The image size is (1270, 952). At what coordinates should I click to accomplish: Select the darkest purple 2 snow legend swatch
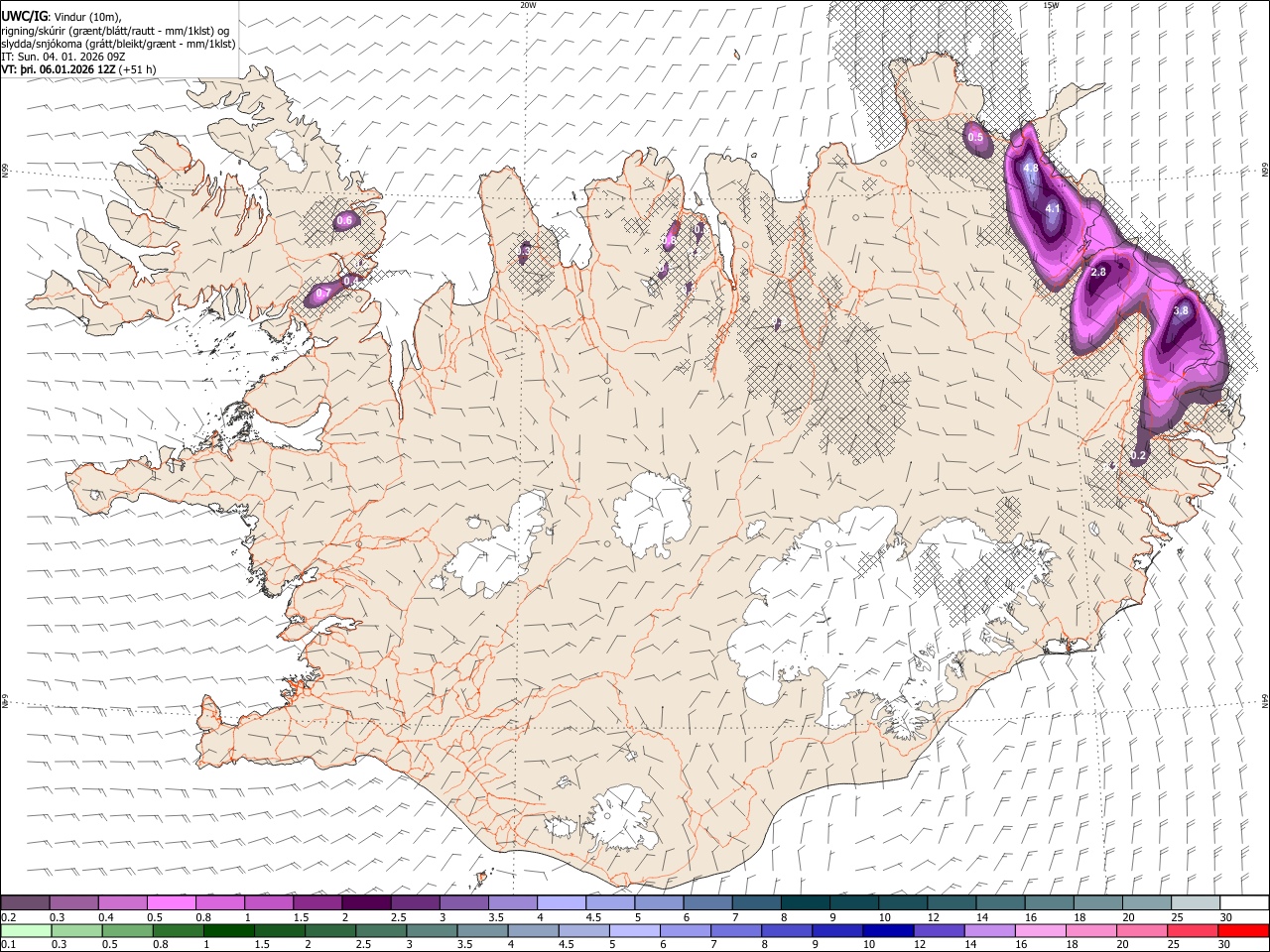click(366, 902)
